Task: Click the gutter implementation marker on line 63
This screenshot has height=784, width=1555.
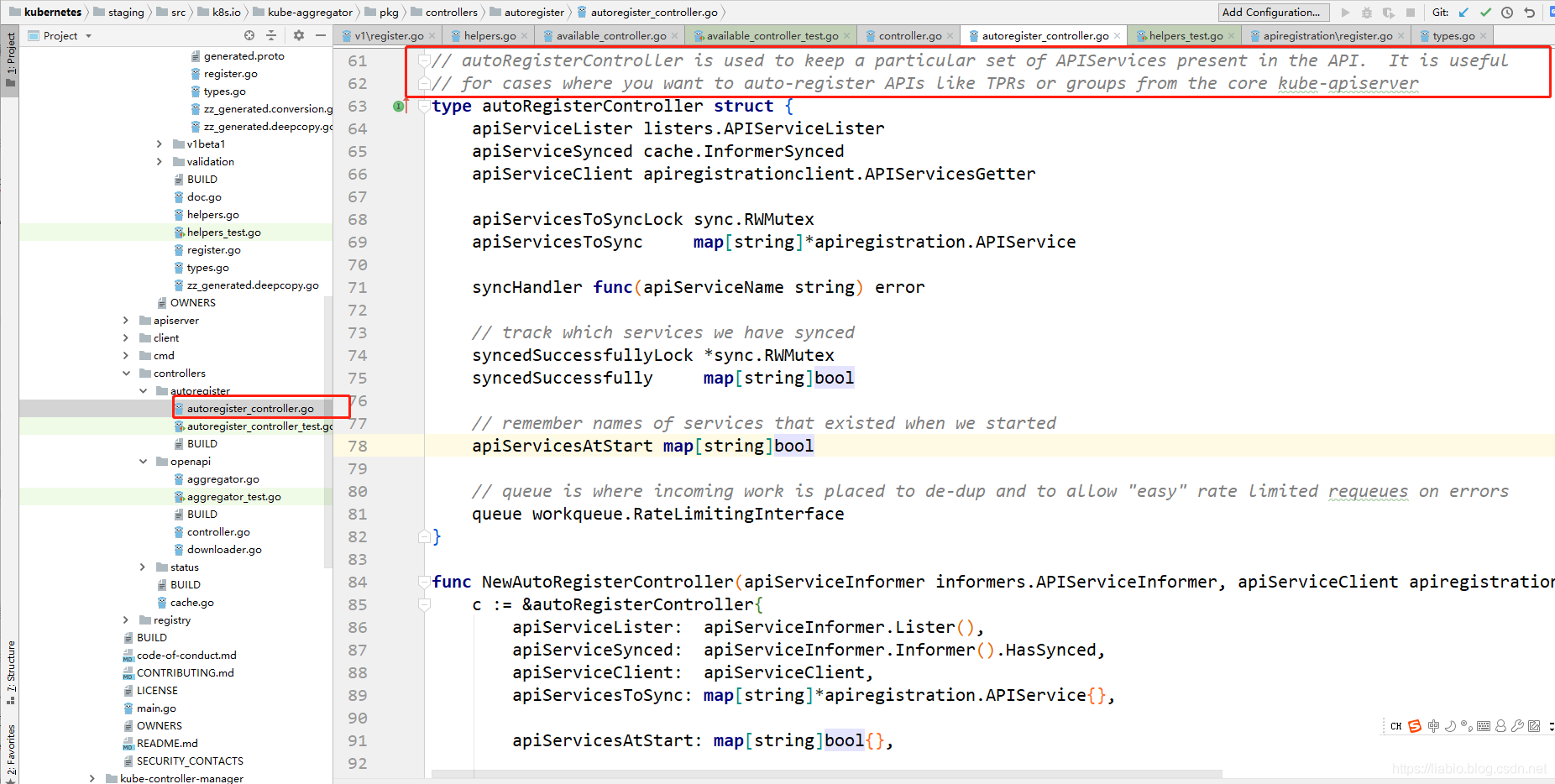Action: 399,106
